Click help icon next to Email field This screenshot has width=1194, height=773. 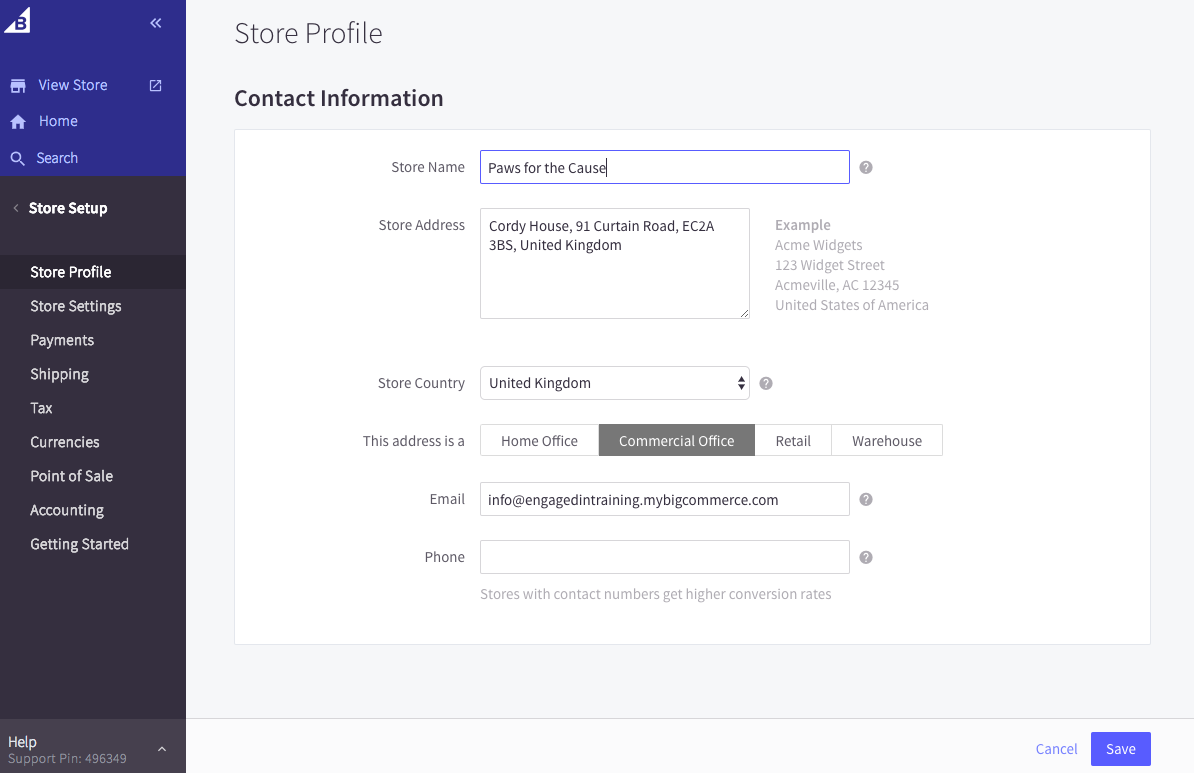coord(866,500)
